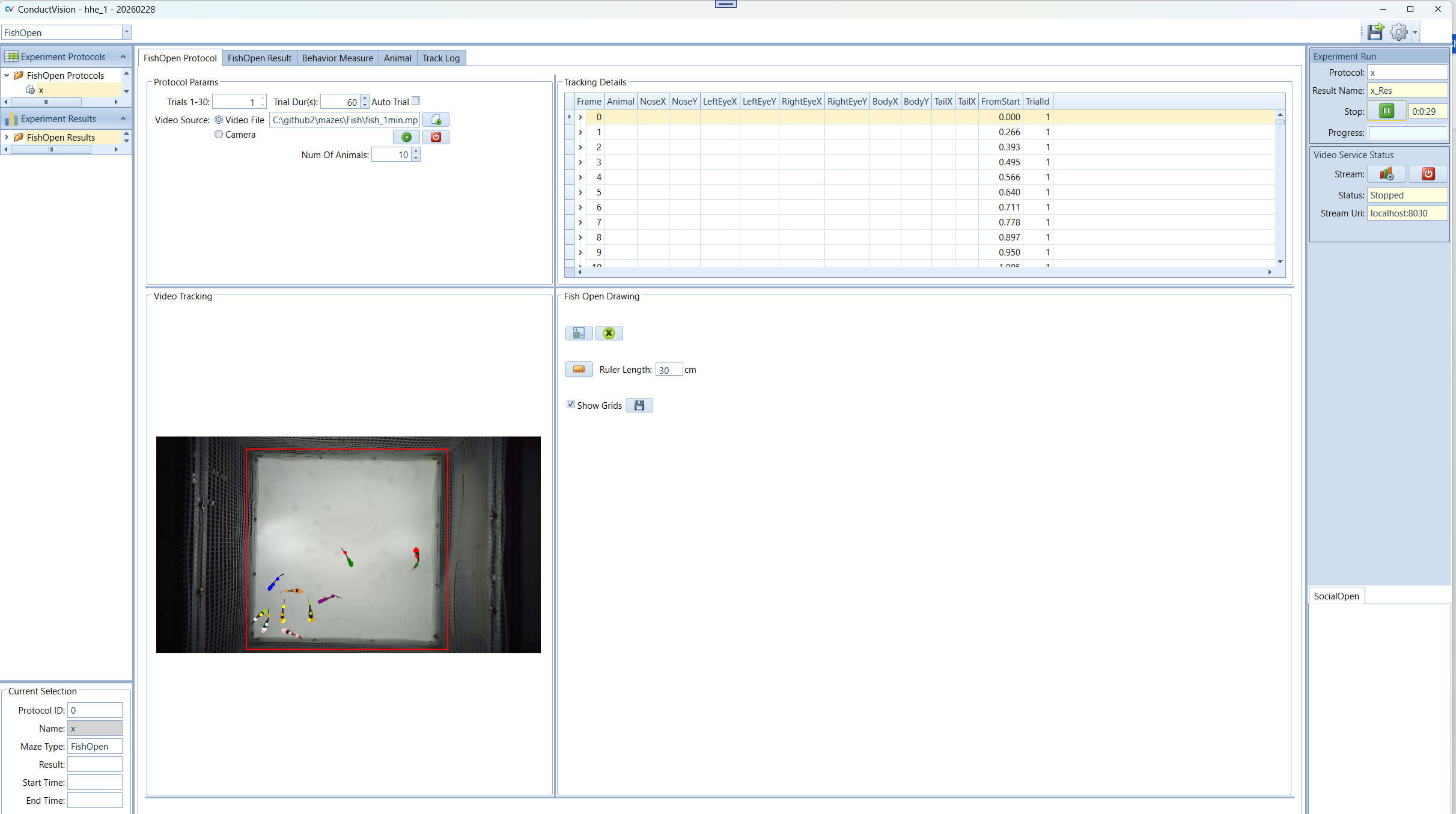This screenshot has height=814, width=1456.
Task: Open the Track Log tab
Action: click(x=440, y=58)
